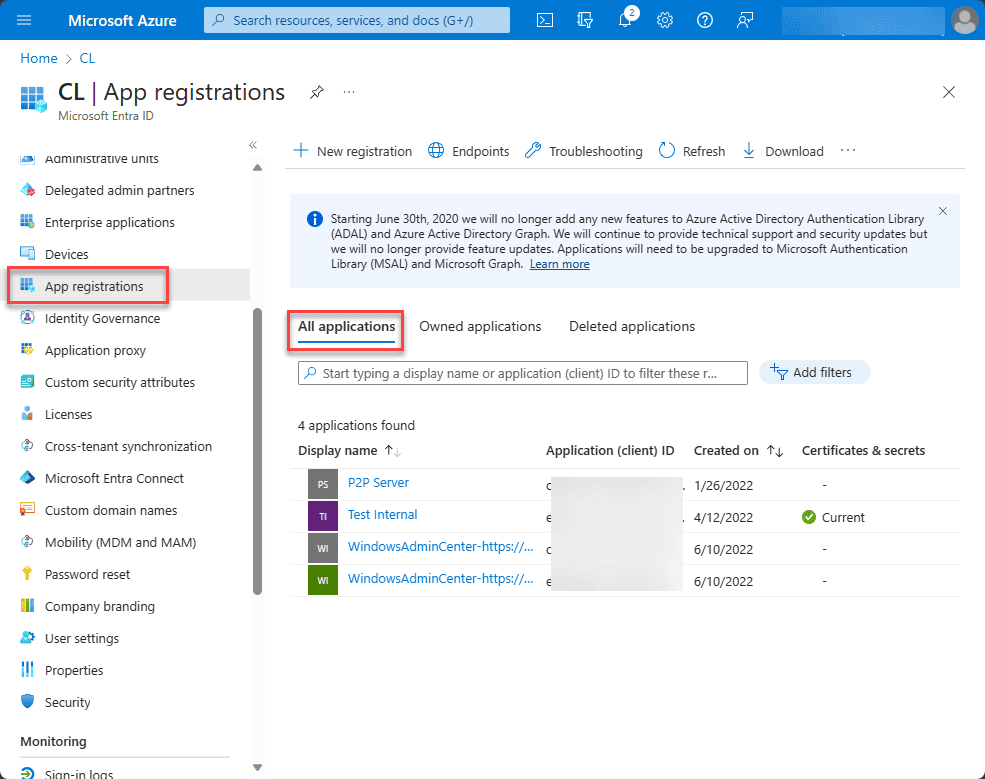This screenshot has width=985, height=779.
Task: Open the WindowsAdminCenter app with gray icon
Action: (x=440, y=547)
